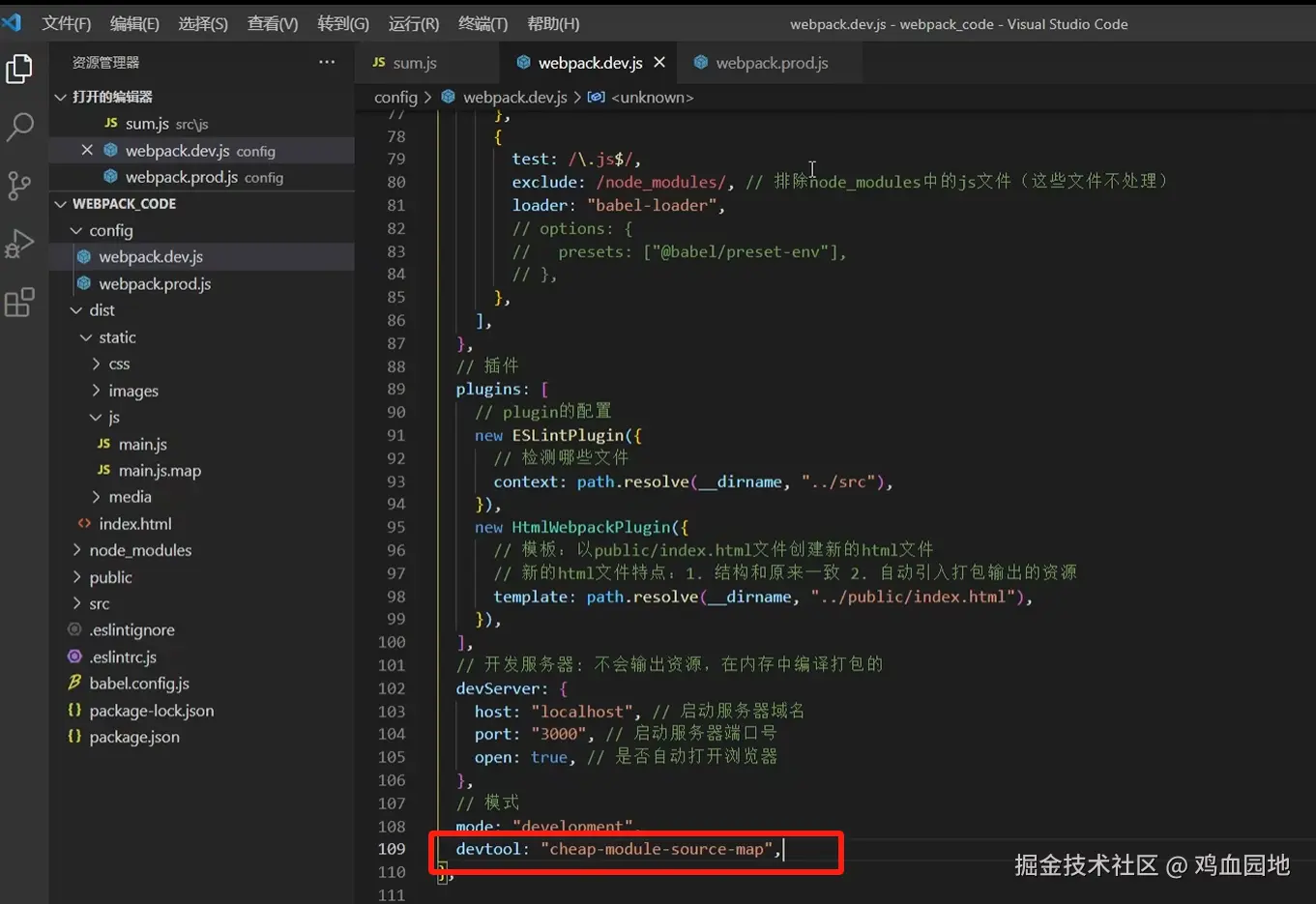This screenshot has width=1316, height=904.
Task: Open main.js in dist js folder
Action: pyautogui.click(x=203, y=444)
